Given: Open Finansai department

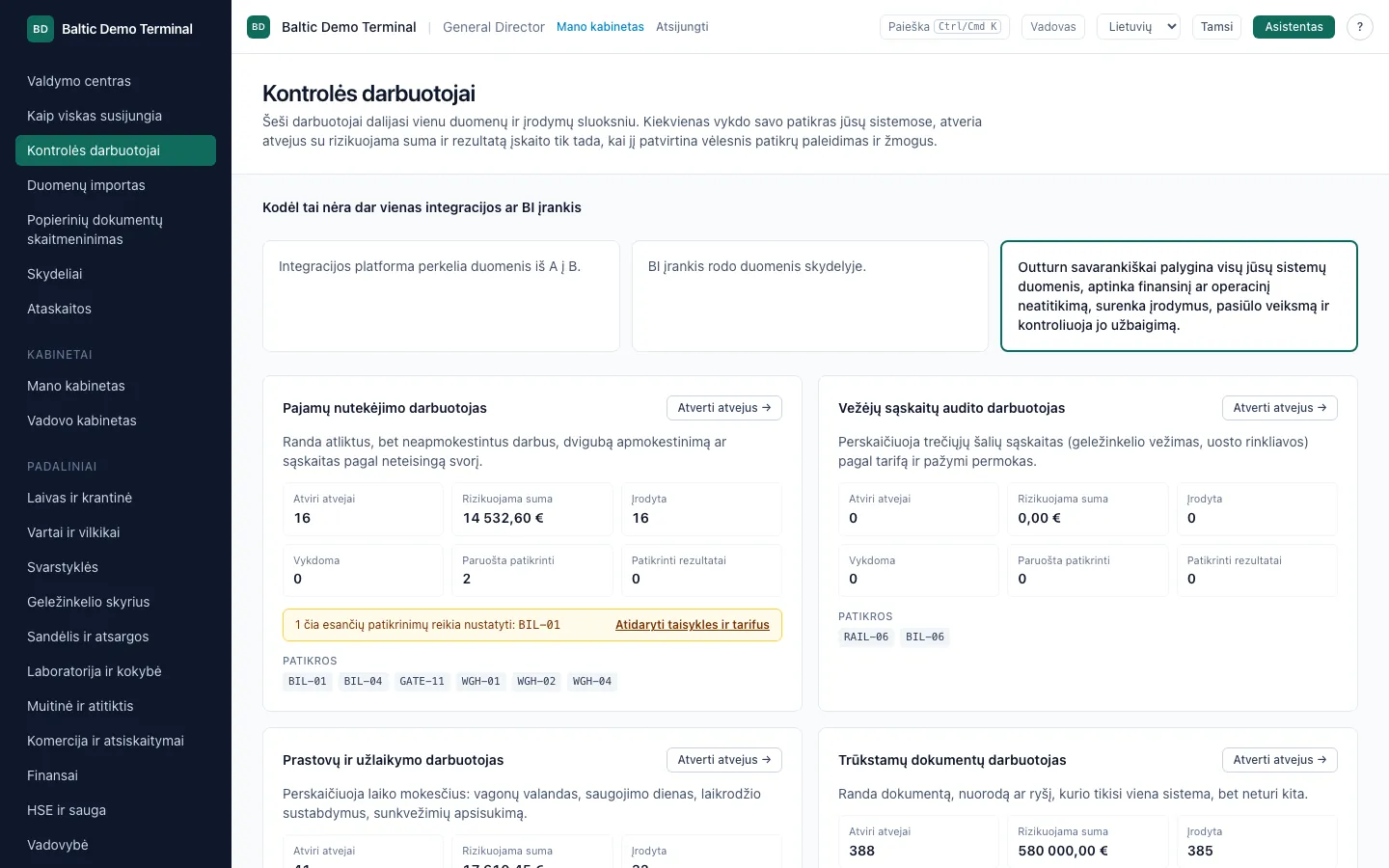Looking at the screenshot, I should coord(116,775).
